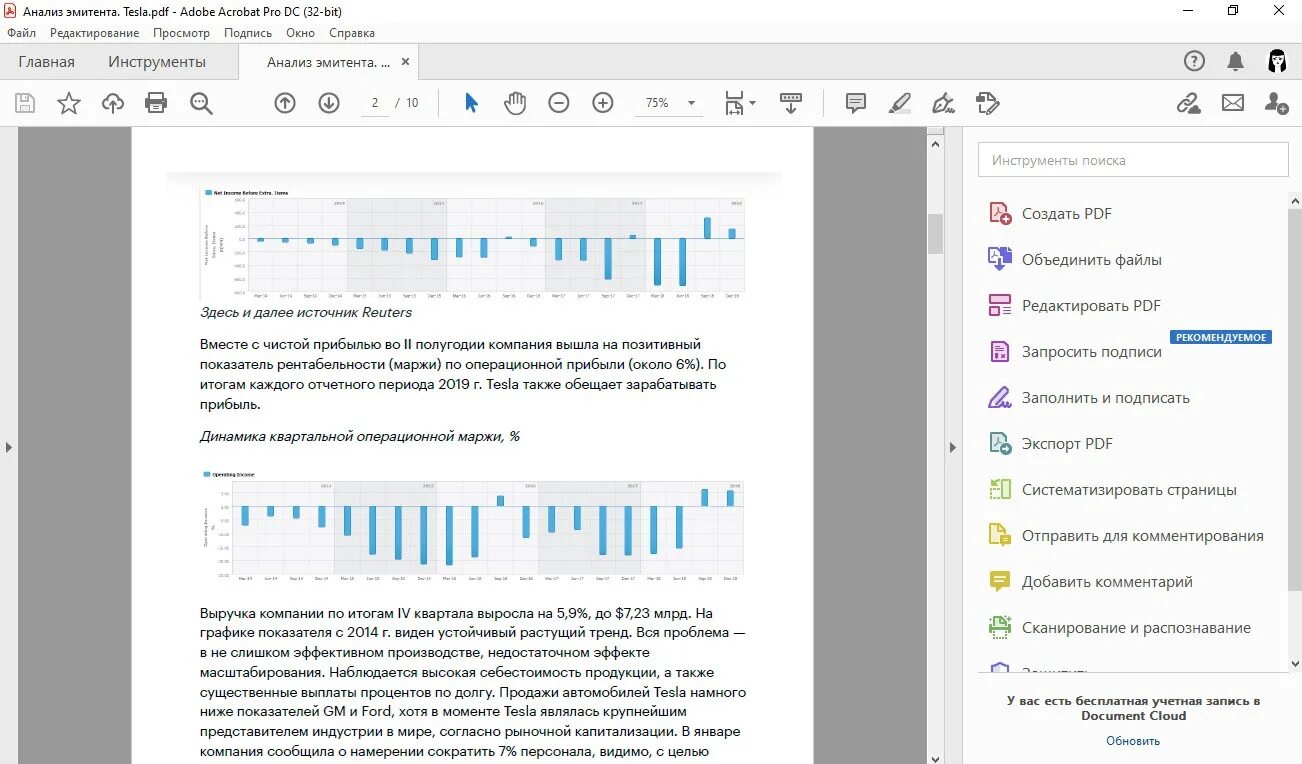Switch to the Главная tab
This screenshot has height=764, width=1302.
(x=46, y=62)
